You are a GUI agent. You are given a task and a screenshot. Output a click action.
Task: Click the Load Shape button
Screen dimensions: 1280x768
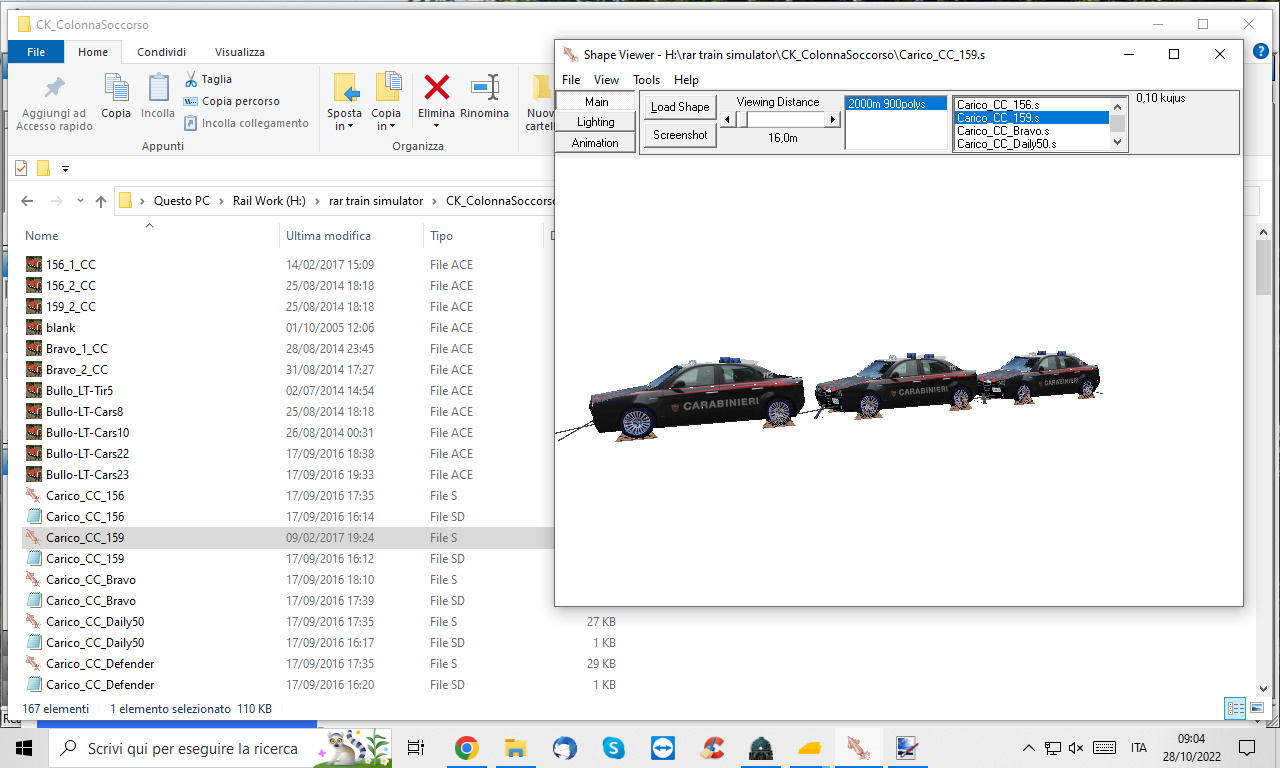click(680, 107)
